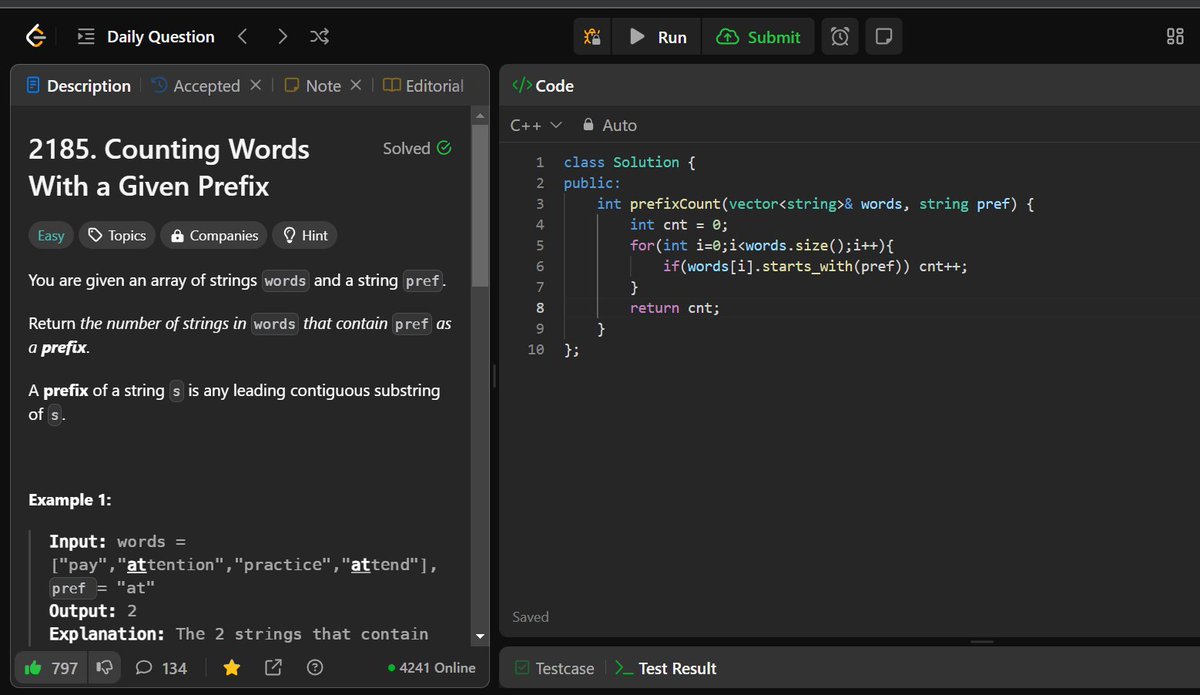Click the Easy difficulty tag

51,236
